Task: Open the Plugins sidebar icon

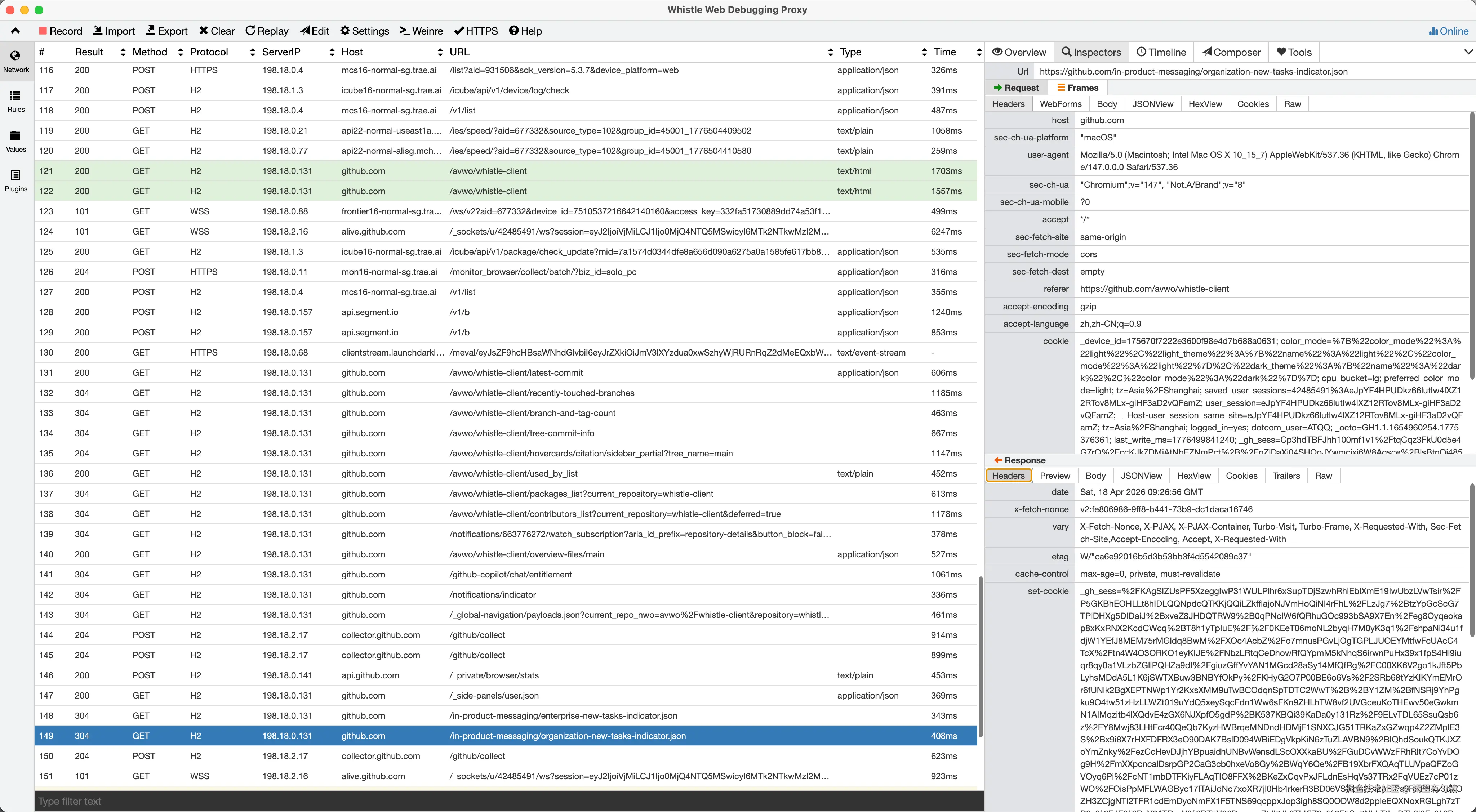Action: point(15,175)
